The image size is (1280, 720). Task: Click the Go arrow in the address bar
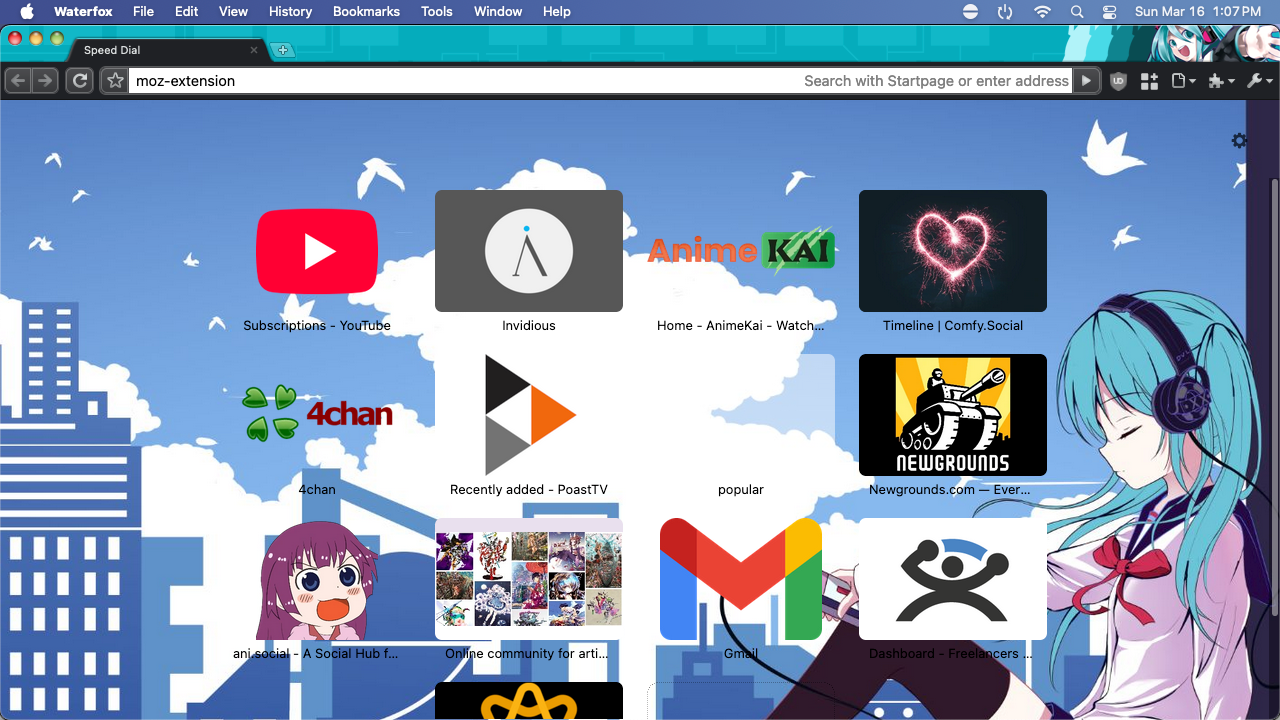coord(1086,81)
